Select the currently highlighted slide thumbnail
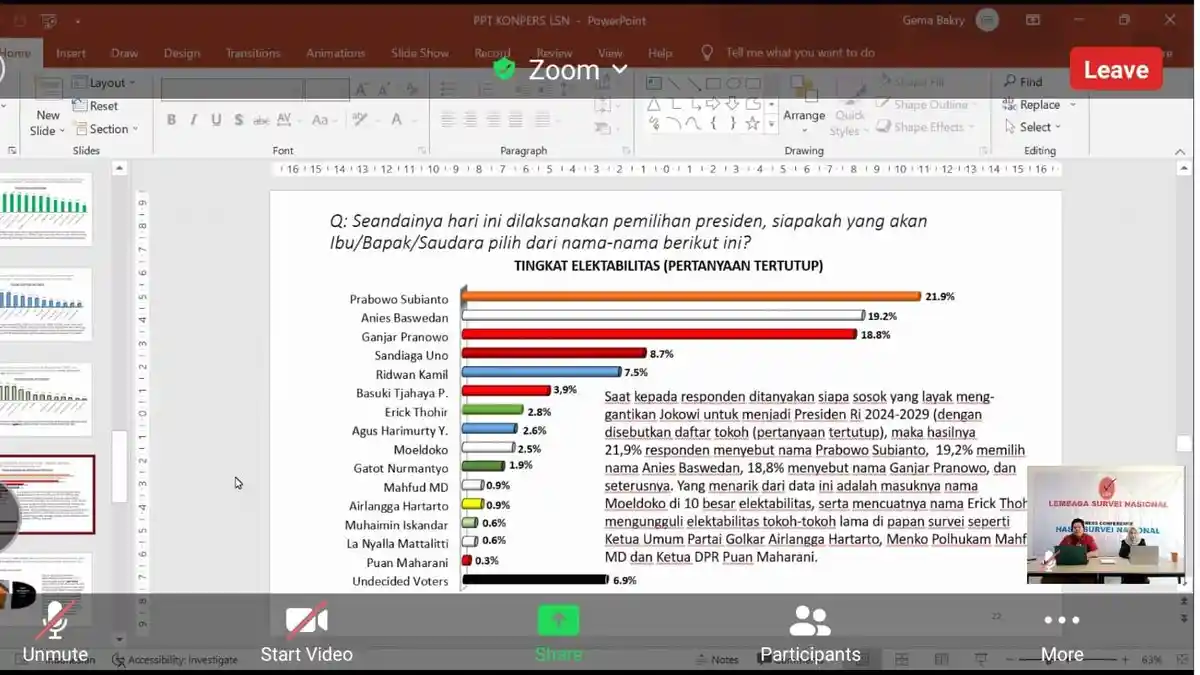This screenshot has height=675, width=1200. [47, 495]
